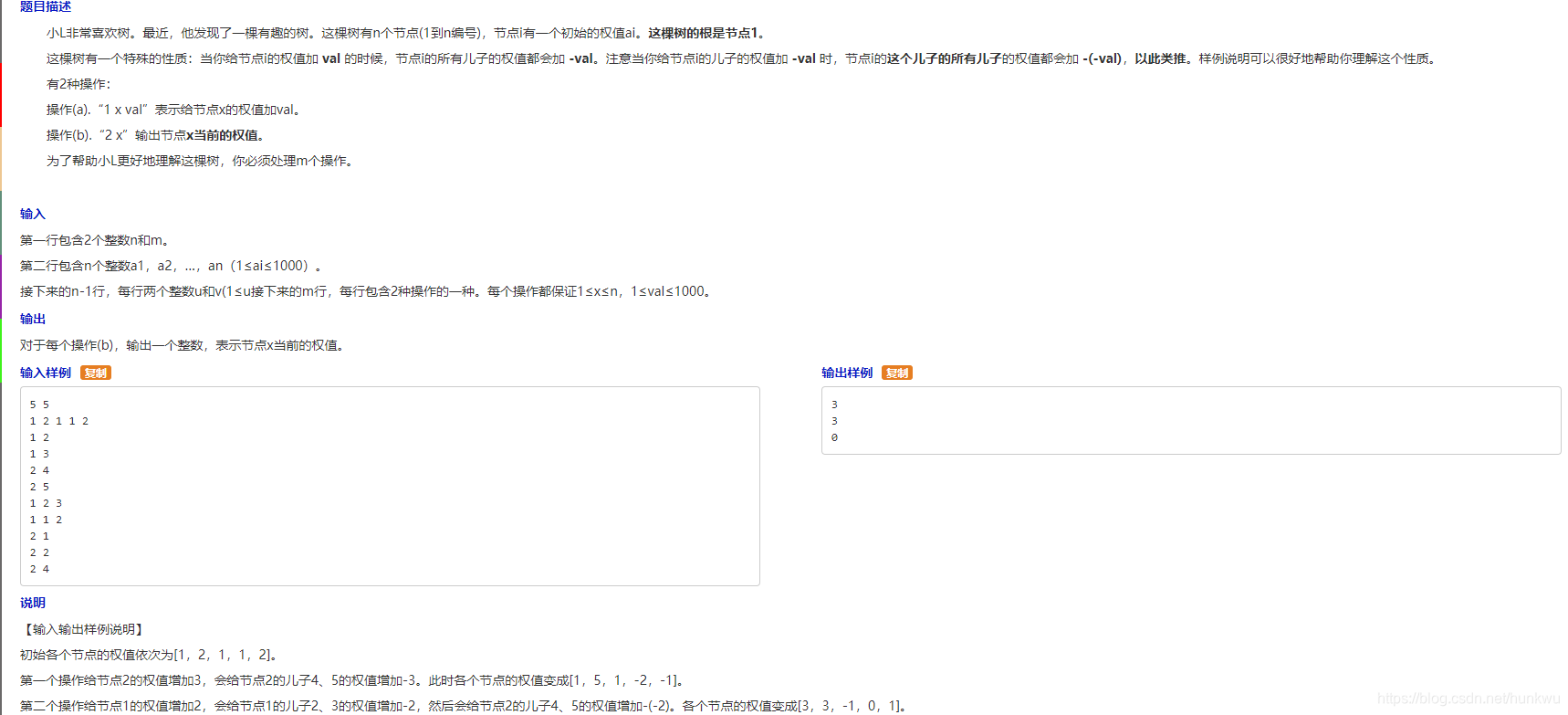The image size is (1568, 715).
Task: Click sample input row "2 2"
Action: [39, 552]
